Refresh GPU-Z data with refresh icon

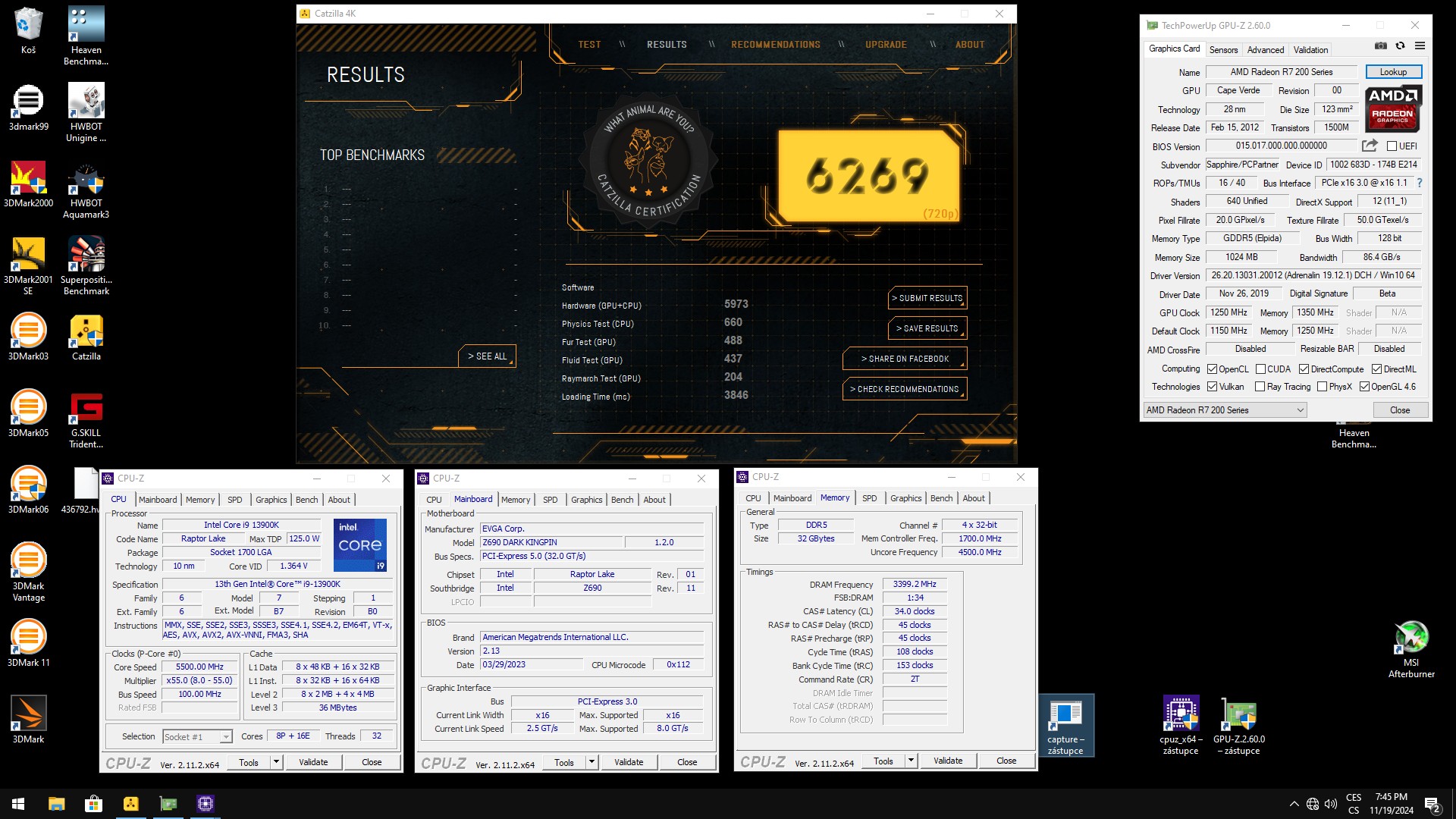(x=1400, y=46)
